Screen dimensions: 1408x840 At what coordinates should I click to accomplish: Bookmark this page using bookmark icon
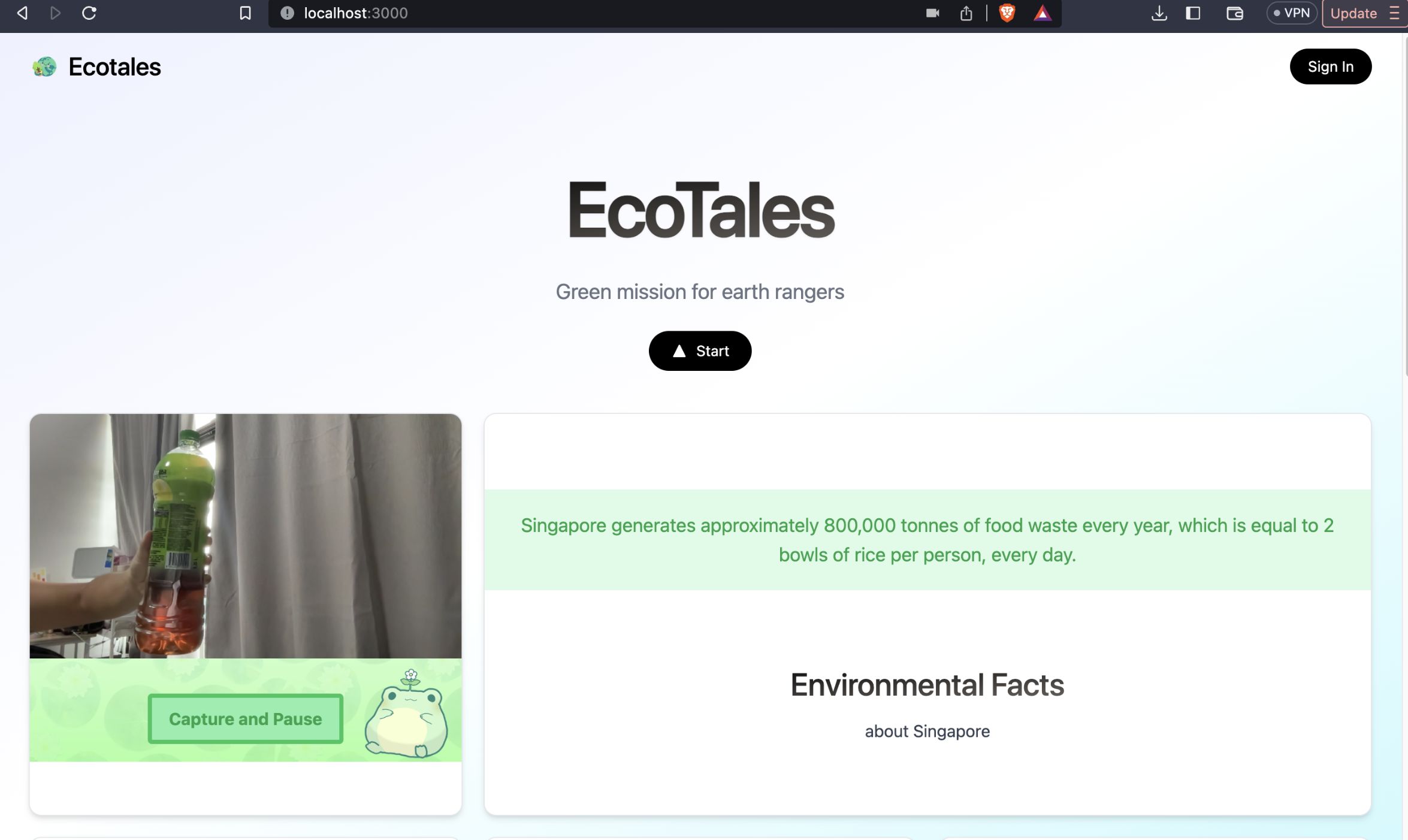point(245,13)
